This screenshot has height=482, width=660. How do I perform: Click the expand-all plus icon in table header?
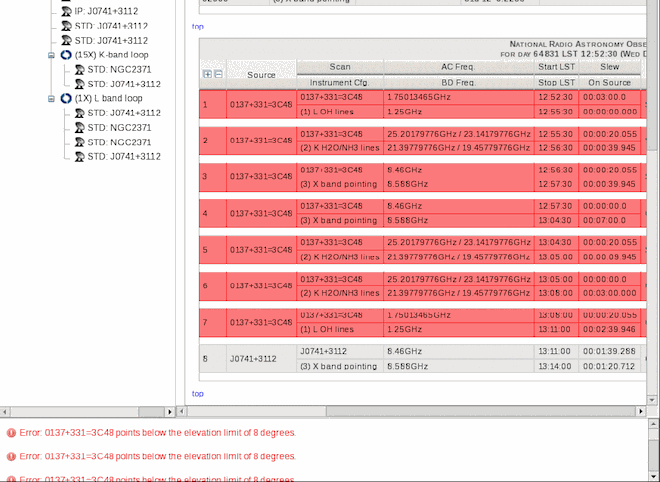click(207, 74)
